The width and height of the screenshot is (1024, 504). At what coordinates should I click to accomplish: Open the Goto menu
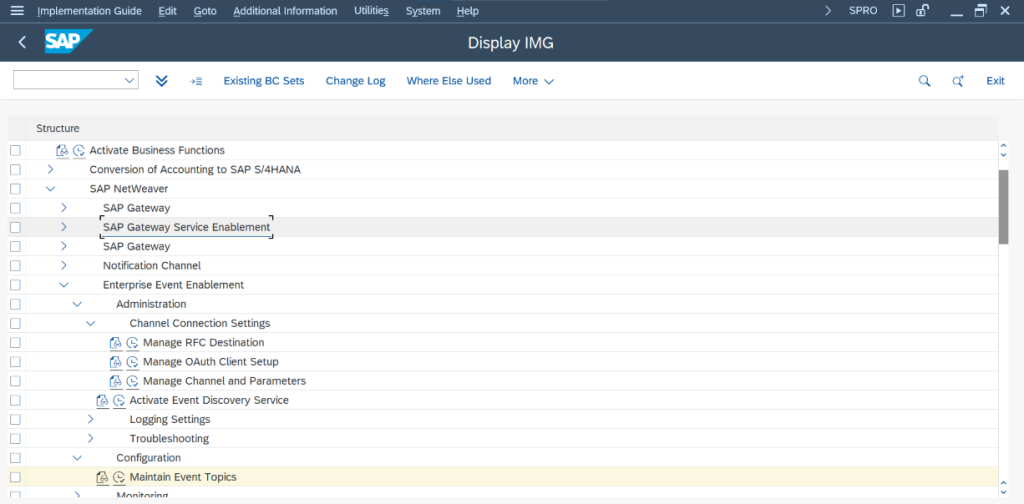coord(205,10)
